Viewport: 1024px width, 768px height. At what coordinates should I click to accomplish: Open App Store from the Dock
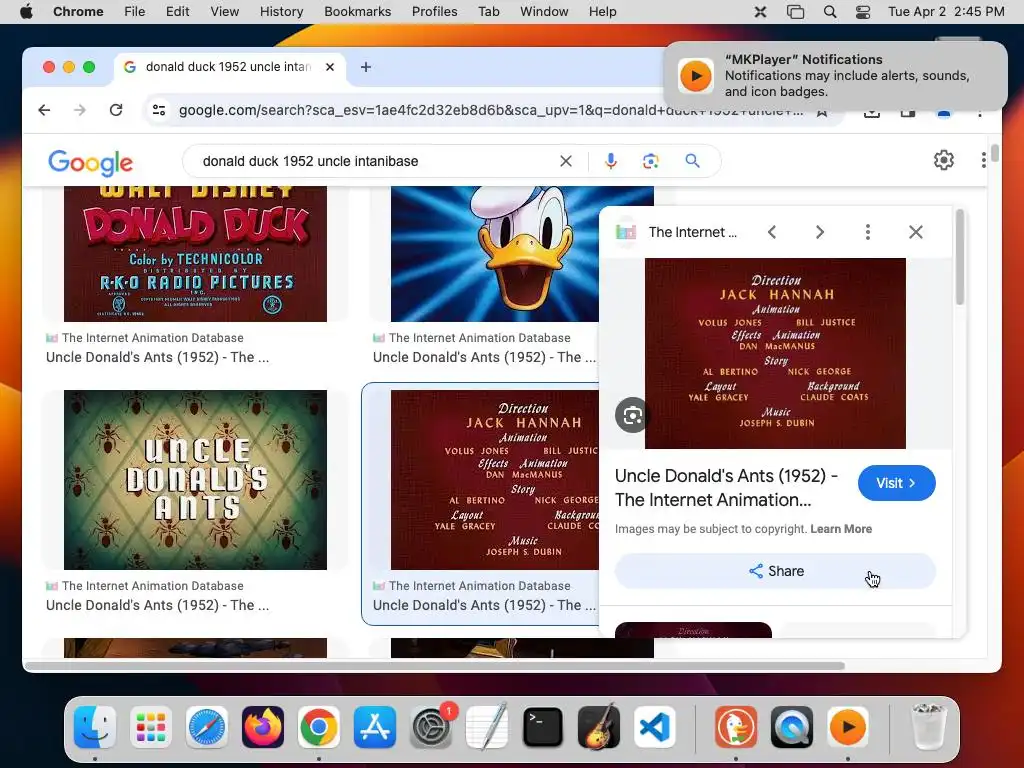pos(375,727)
